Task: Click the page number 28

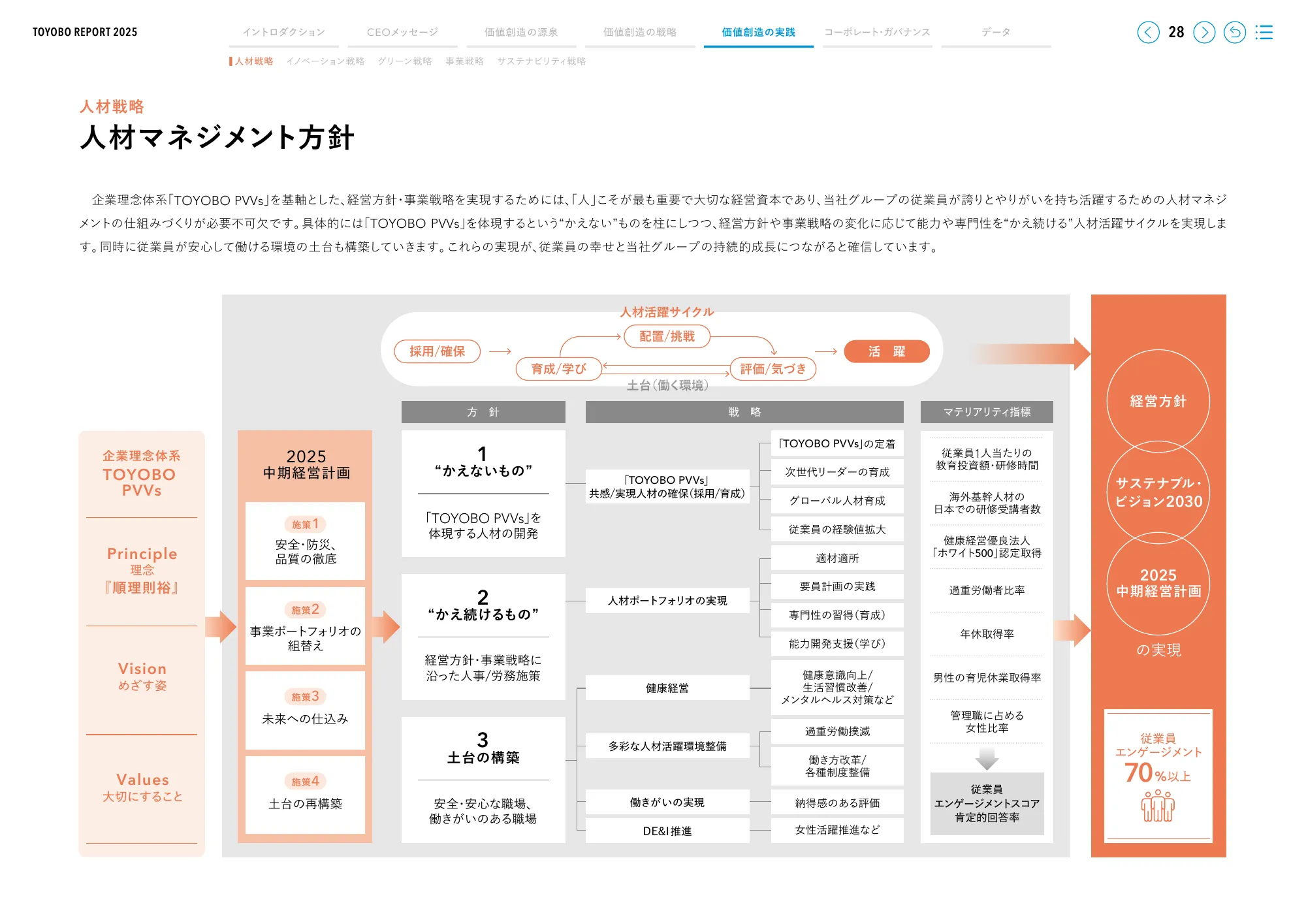Action: coord(1176,32)
